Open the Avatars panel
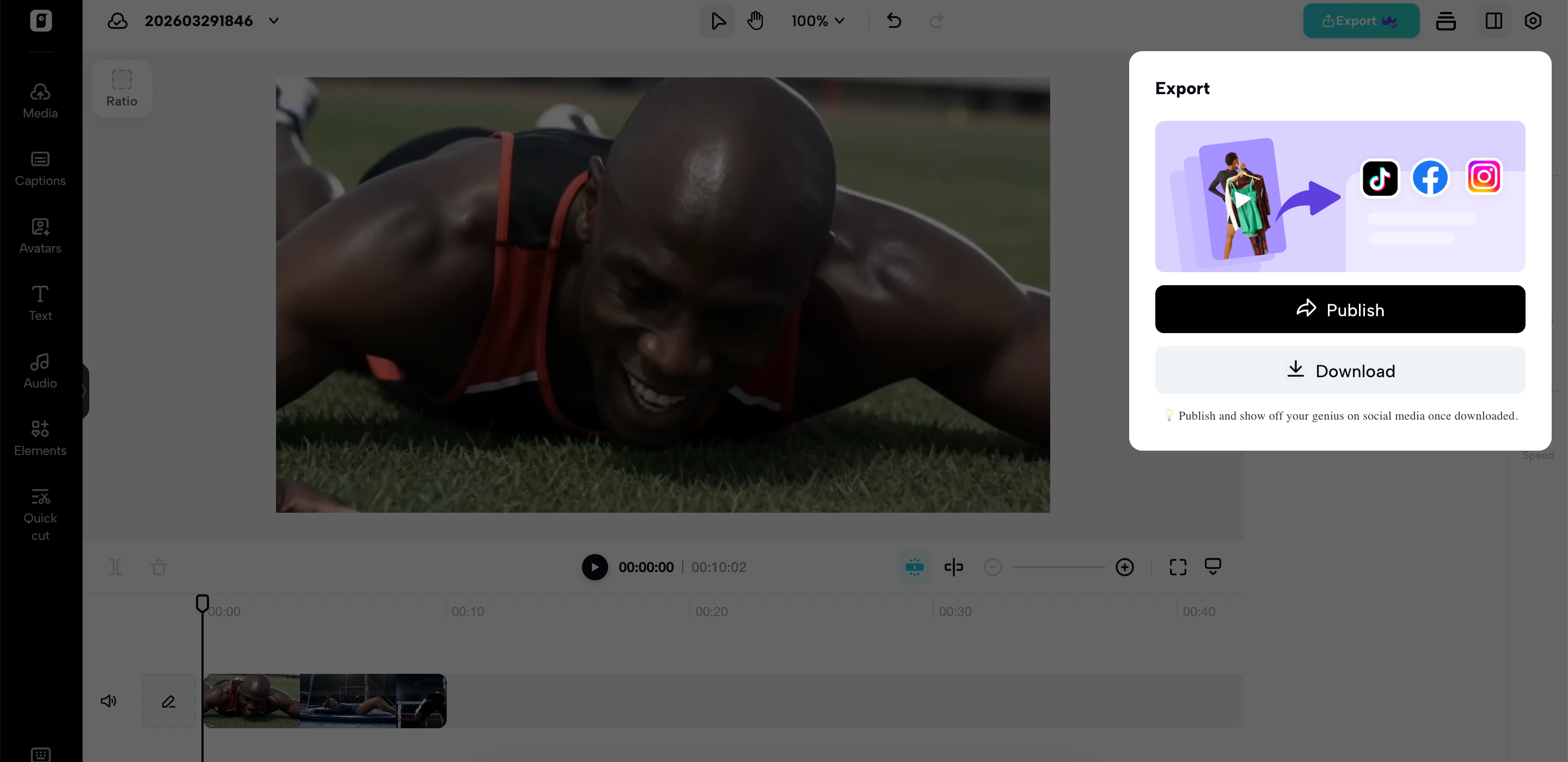1568x762 pixels. tap(40, 236)
